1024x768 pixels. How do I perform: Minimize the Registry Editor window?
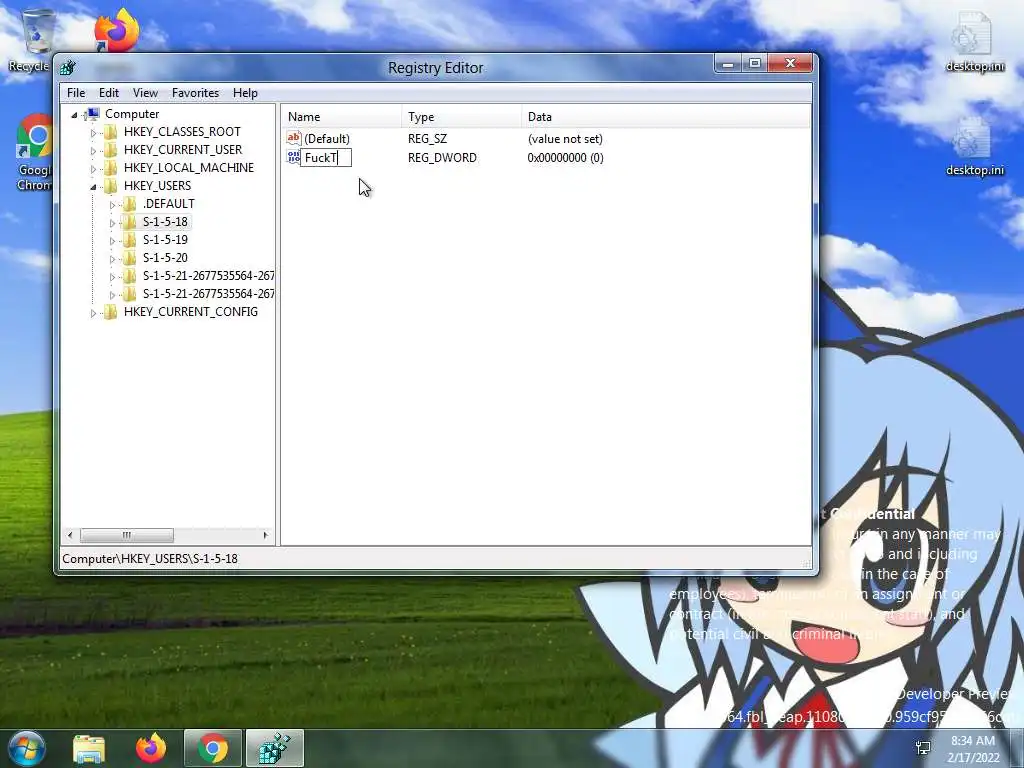728,63
